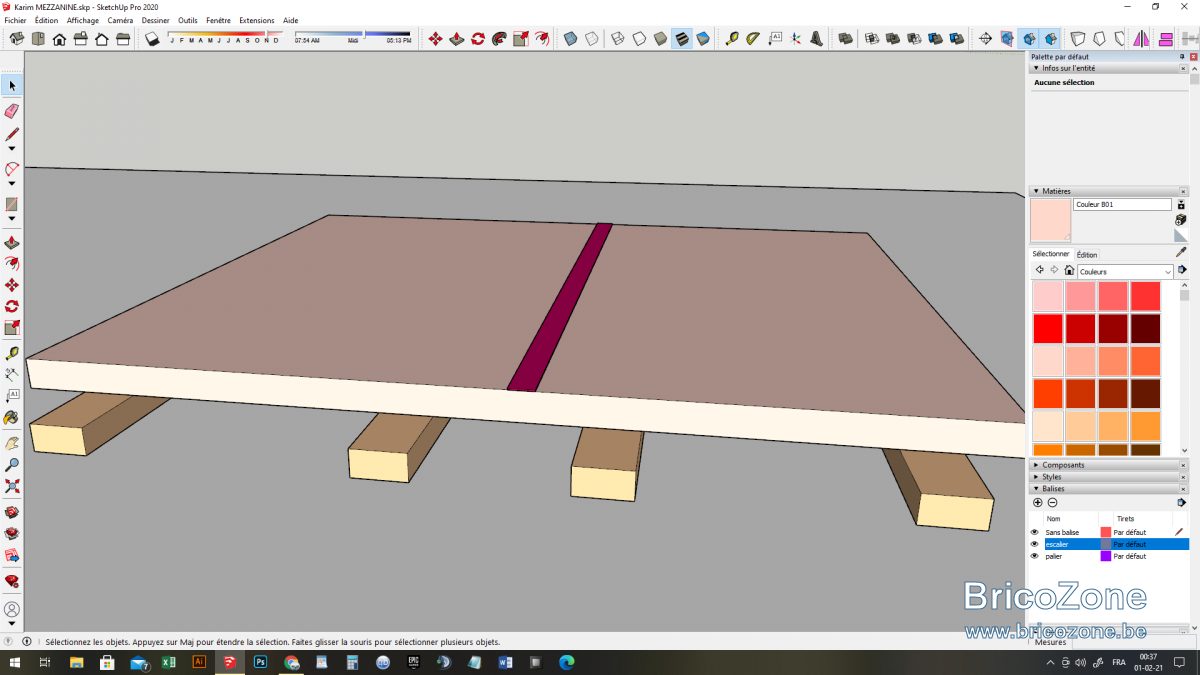Collapse the Matières panel
1200x675 pixels.
[1036, 191]
